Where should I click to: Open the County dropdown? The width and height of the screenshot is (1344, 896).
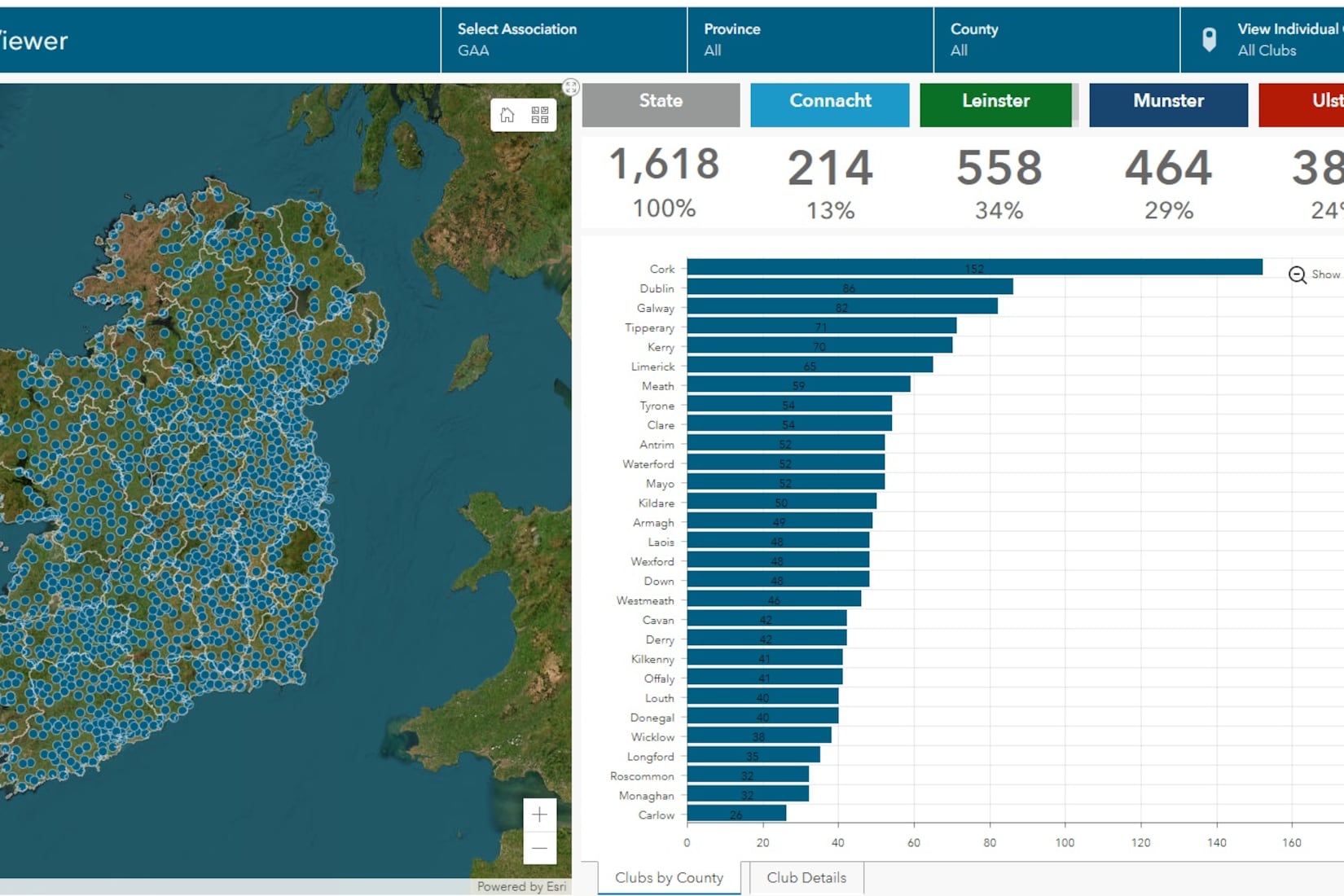(1055, 40)
